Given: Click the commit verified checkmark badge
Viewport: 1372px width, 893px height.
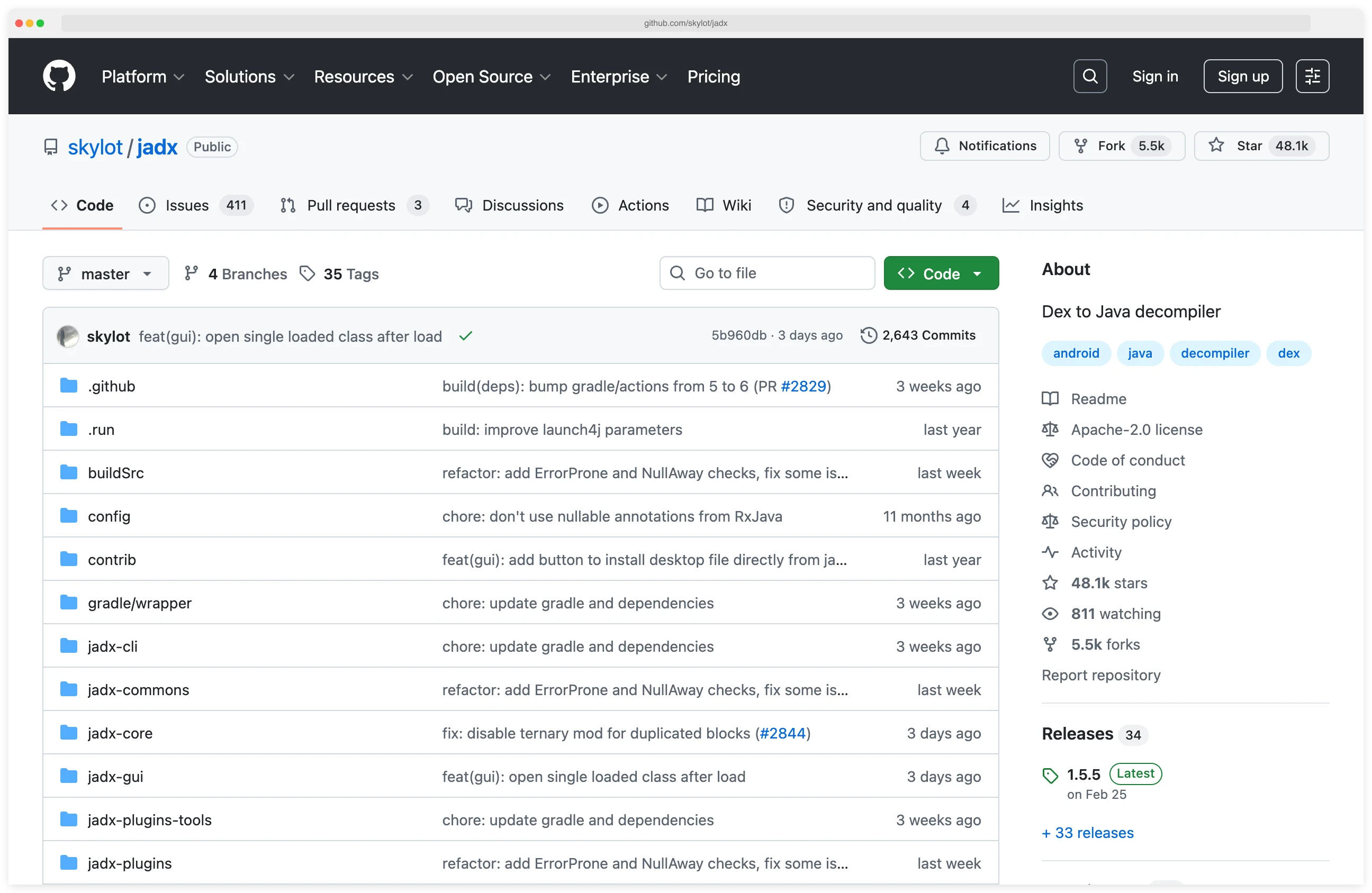Looking at the screenshot, I should pos(465,336).
